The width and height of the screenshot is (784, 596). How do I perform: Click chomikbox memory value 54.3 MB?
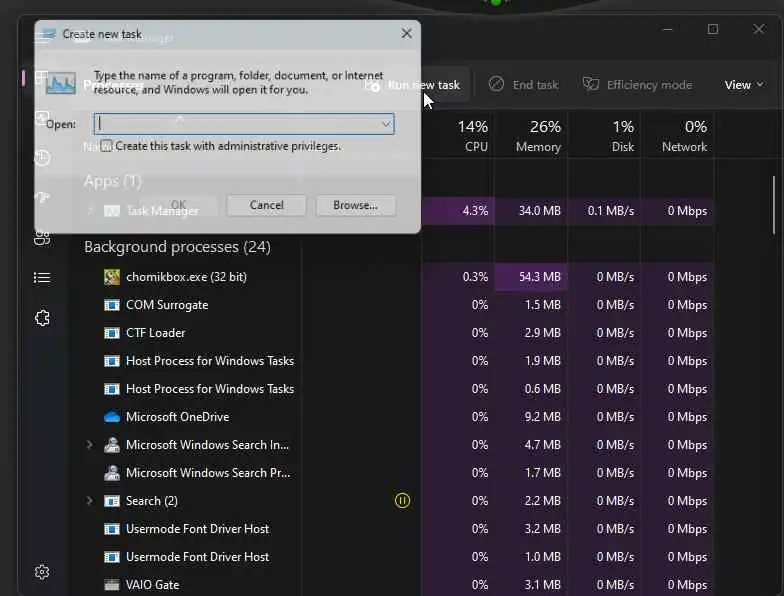click(540, 277)
